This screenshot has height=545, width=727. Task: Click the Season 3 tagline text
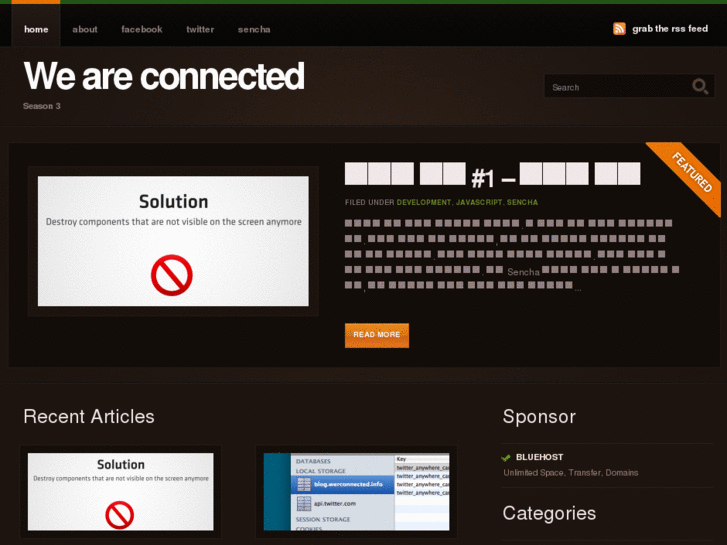tap(42, 106)
